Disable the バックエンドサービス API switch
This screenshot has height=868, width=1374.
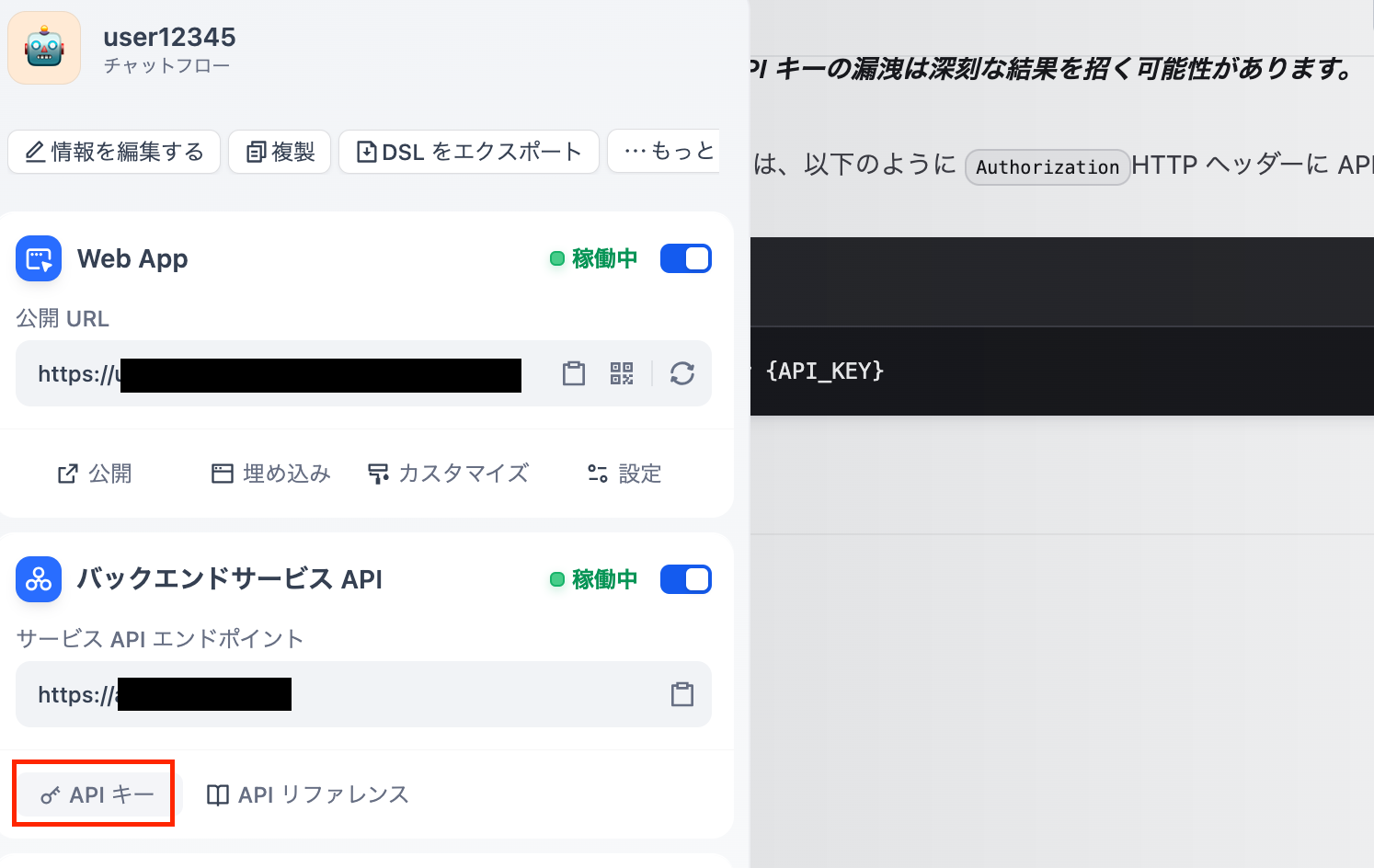[686, 579]
